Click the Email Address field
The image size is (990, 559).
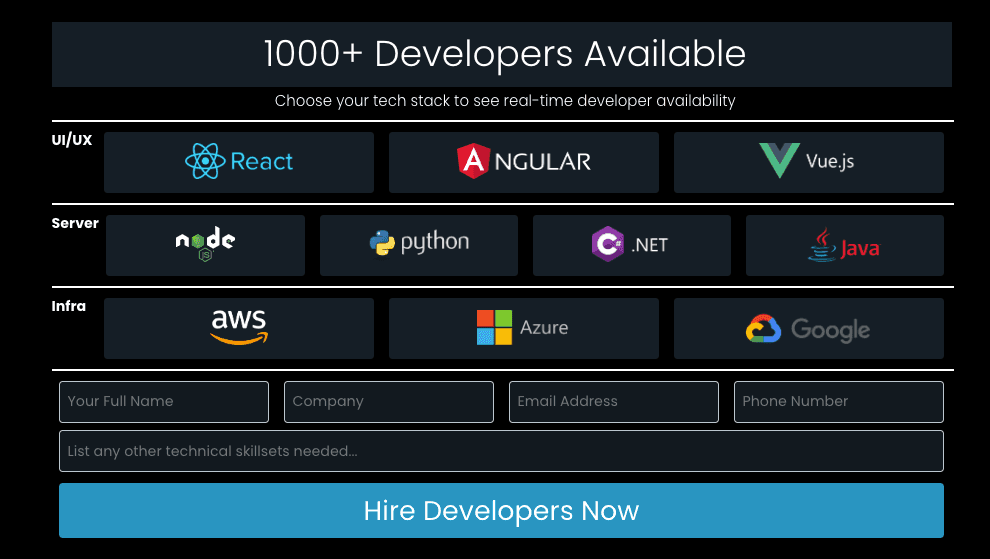click(x=614, y=402)
